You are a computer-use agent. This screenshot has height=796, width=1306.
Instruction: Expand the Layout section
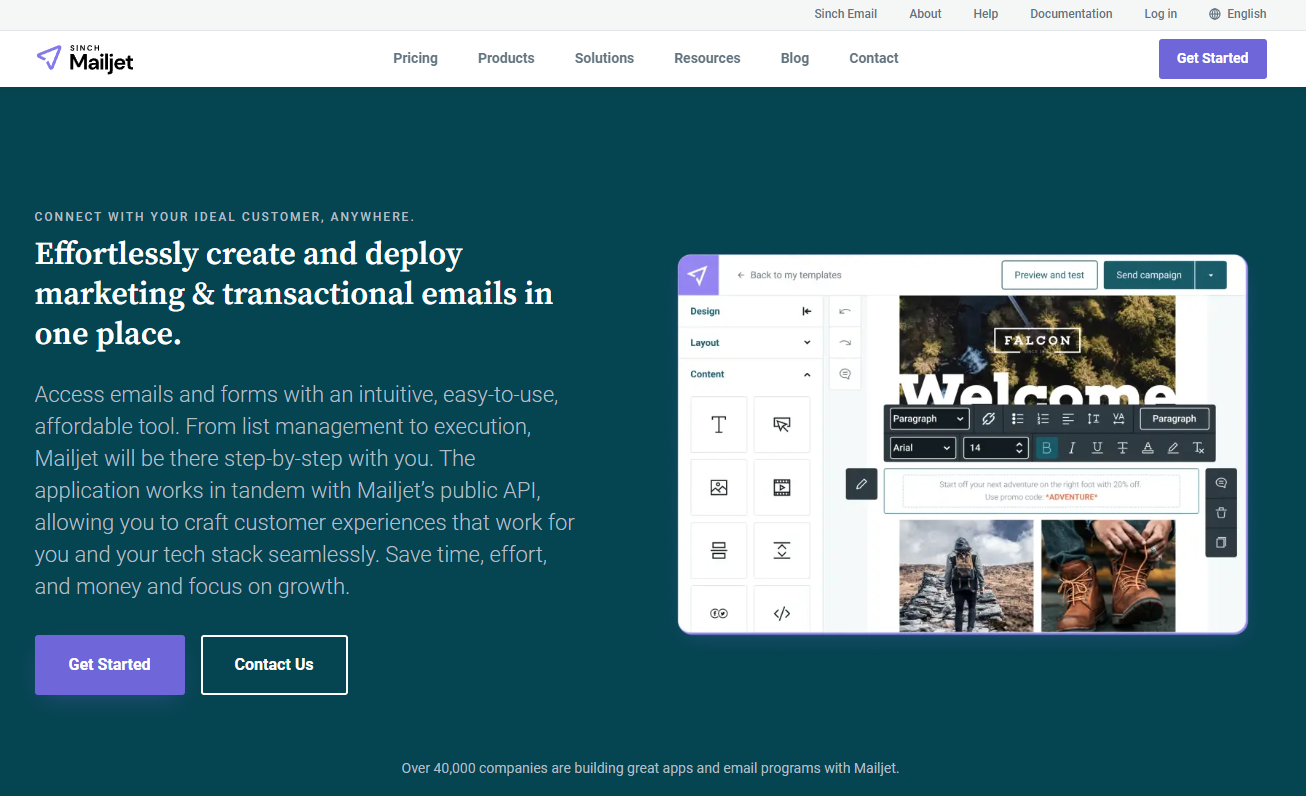tap(751, 343)
